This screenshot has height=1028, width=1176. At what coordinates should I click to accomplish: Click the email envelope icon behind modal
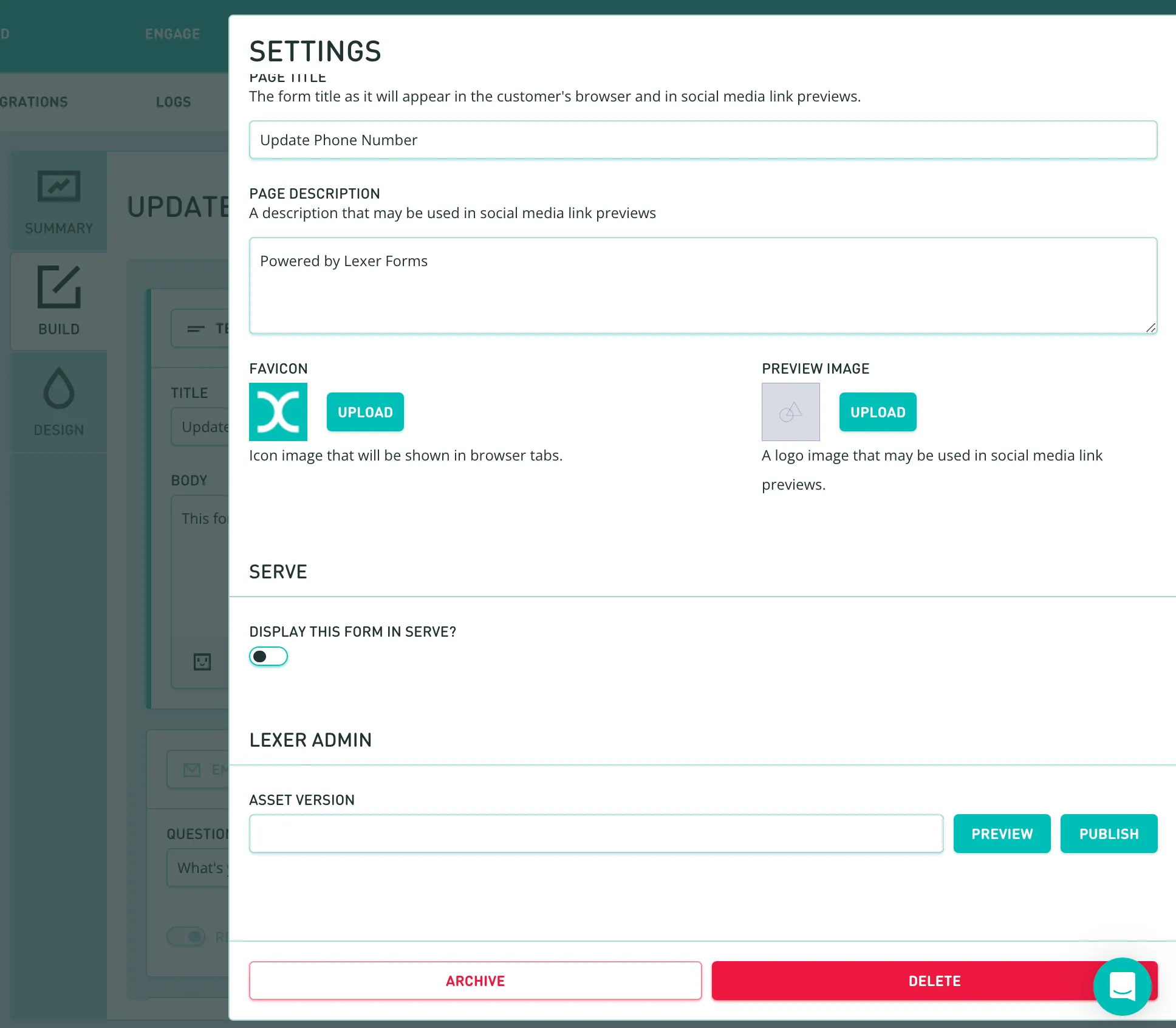click(x=192, y=770)
